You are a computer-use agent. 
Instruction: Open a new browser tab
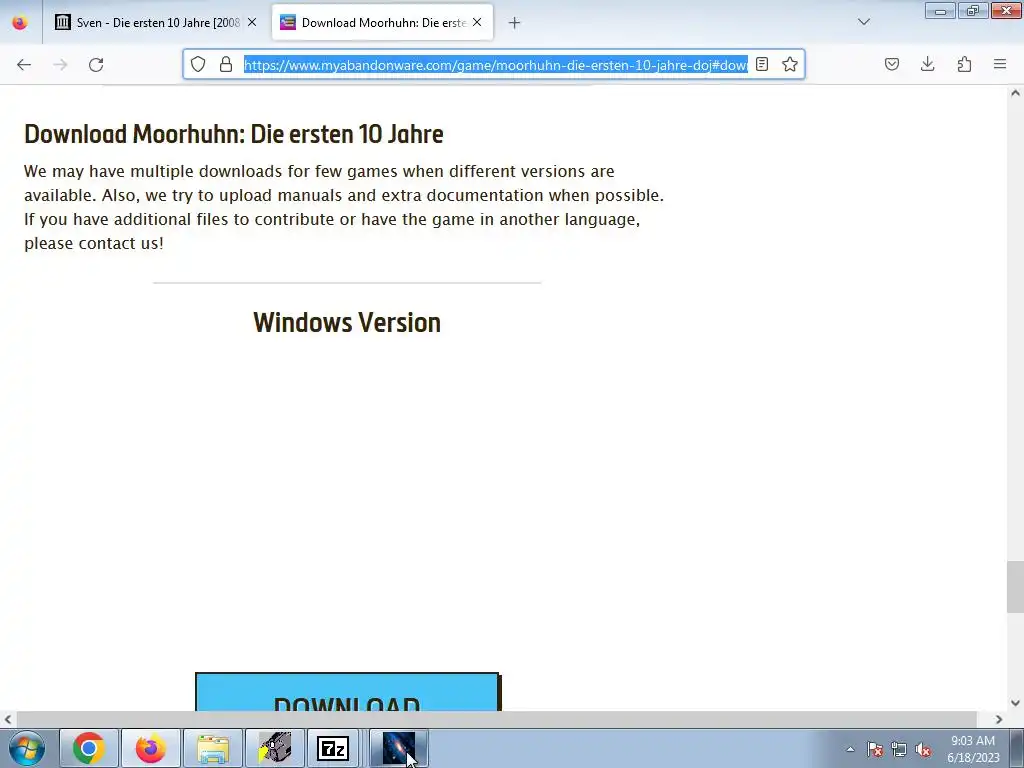515,23
